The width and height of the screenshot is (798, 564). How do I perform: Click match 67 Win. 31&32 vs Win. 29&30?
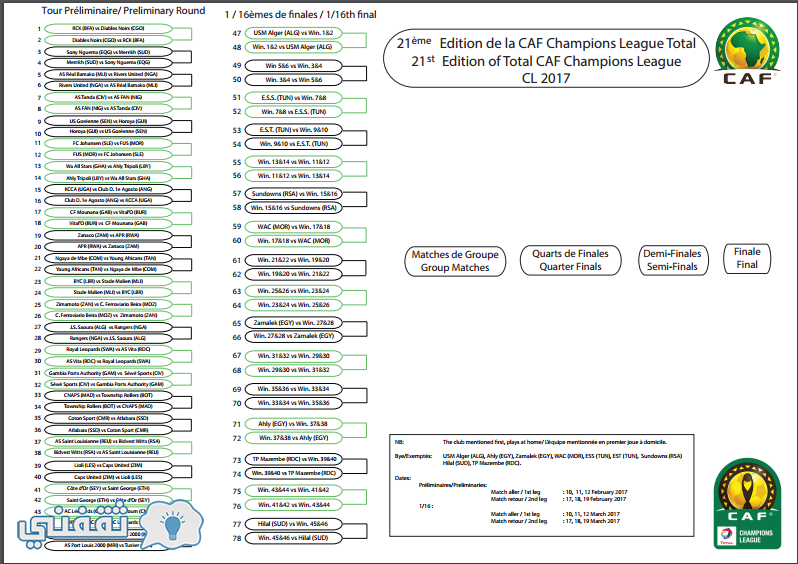tap(293, 356)
